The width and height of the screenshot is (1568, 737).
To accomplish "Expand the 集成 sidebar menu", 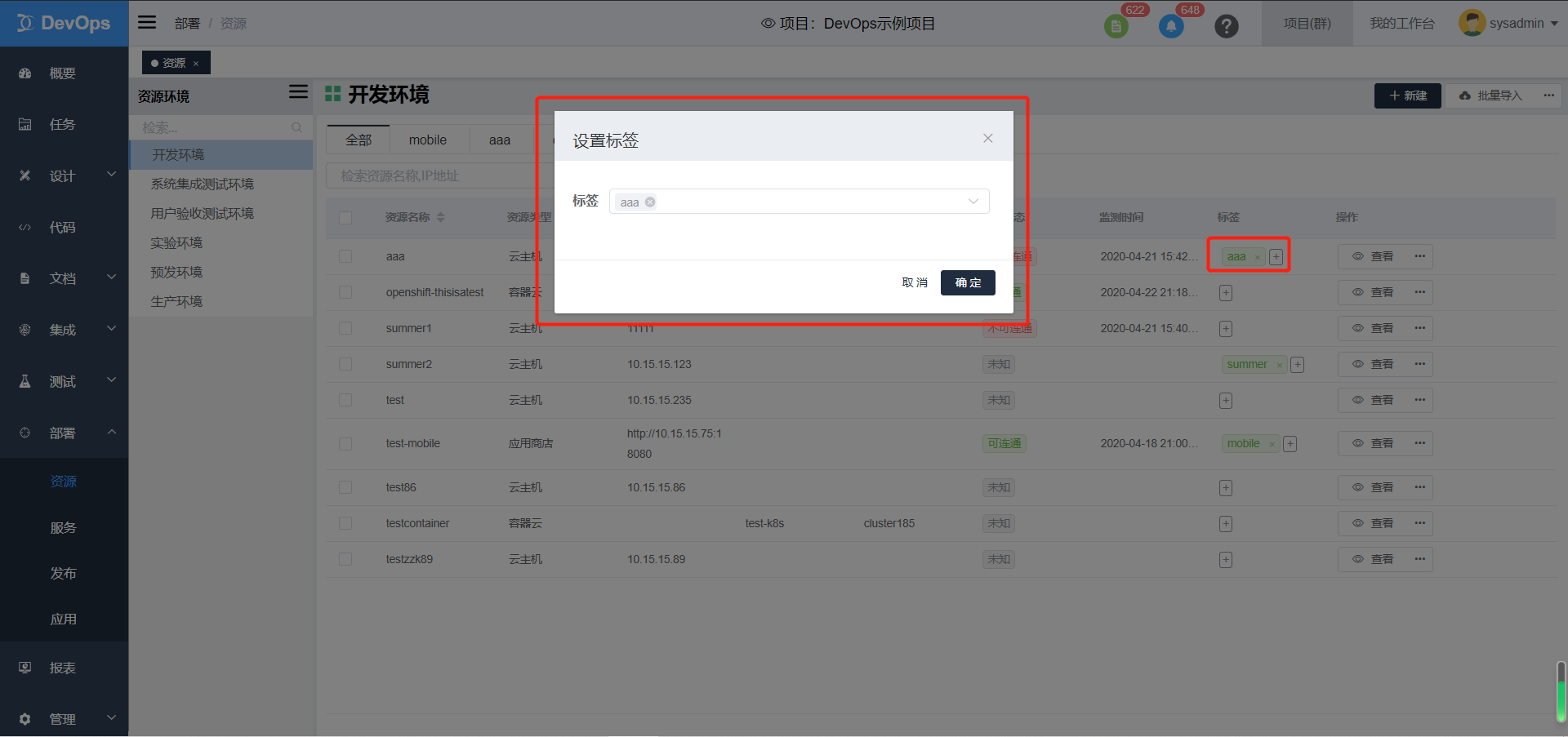I will pos(111,328).
